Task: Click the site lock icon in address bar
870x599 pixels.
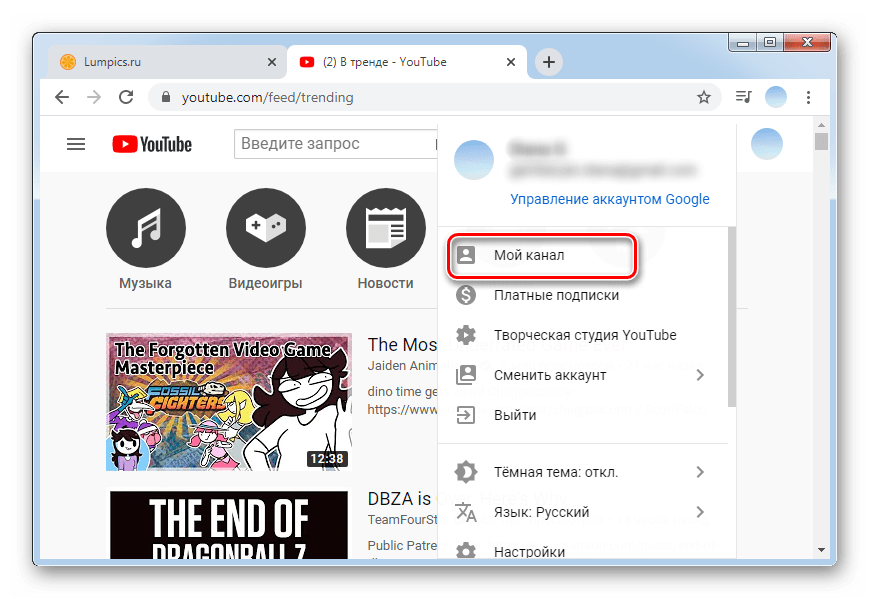Action: click(x=165, y=98)
